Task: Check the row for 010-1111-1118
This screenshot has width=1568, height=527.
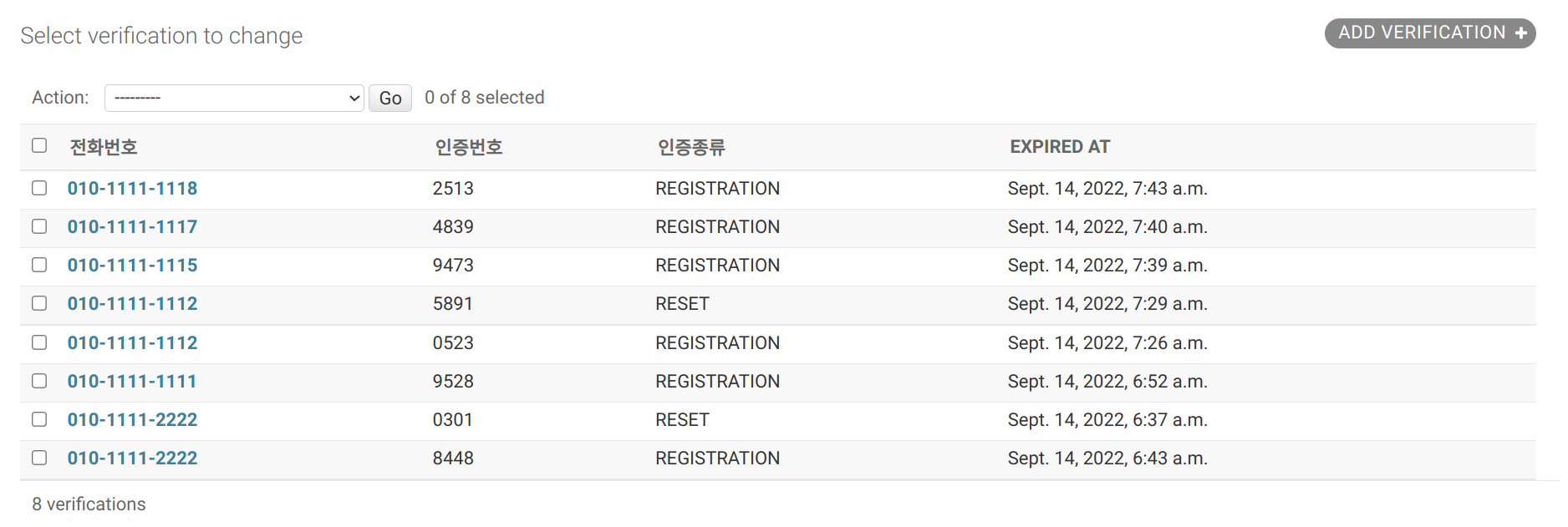Action: 39,188
